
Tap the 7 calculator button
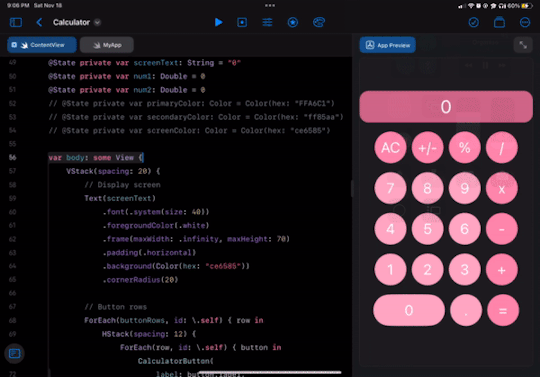pos(390,188)
